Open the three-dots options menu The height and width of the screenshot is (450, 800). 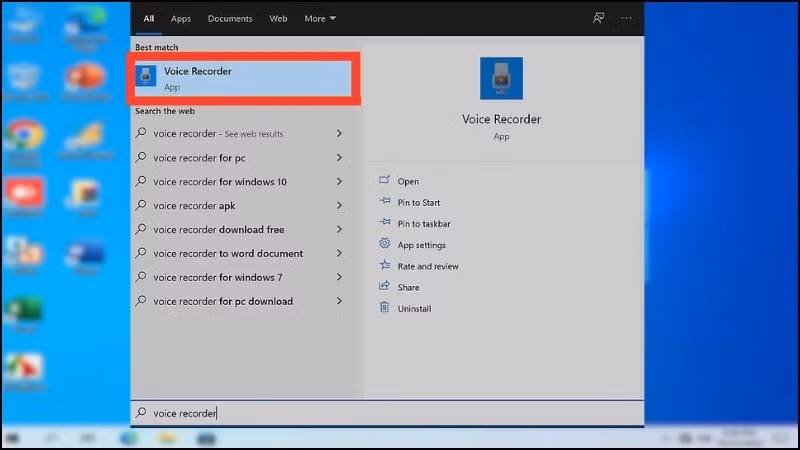click(626, 18)
